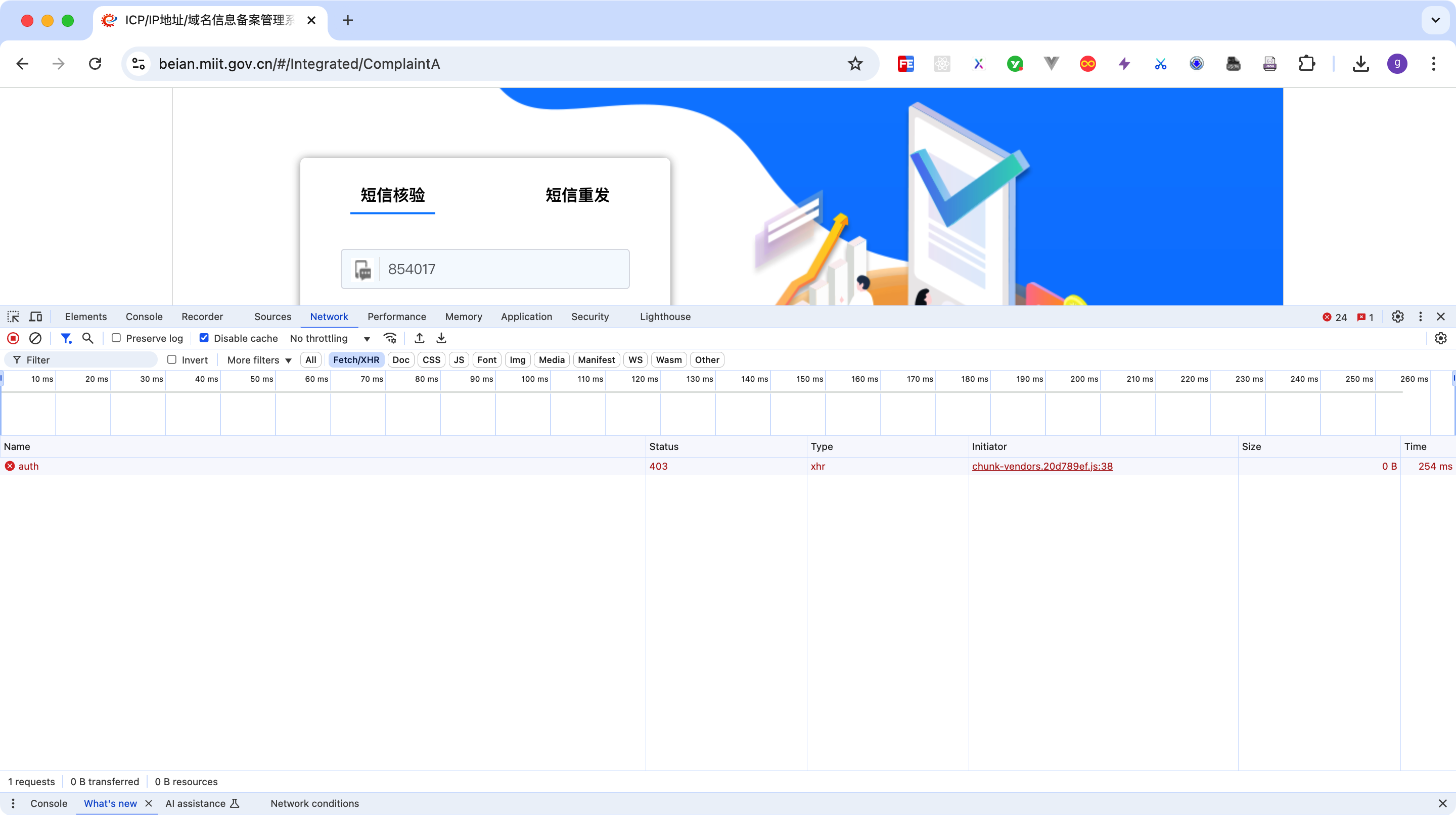Open Chrome three-dot menu
Screen dimensions: 1456x815
tap(1433, 64)
